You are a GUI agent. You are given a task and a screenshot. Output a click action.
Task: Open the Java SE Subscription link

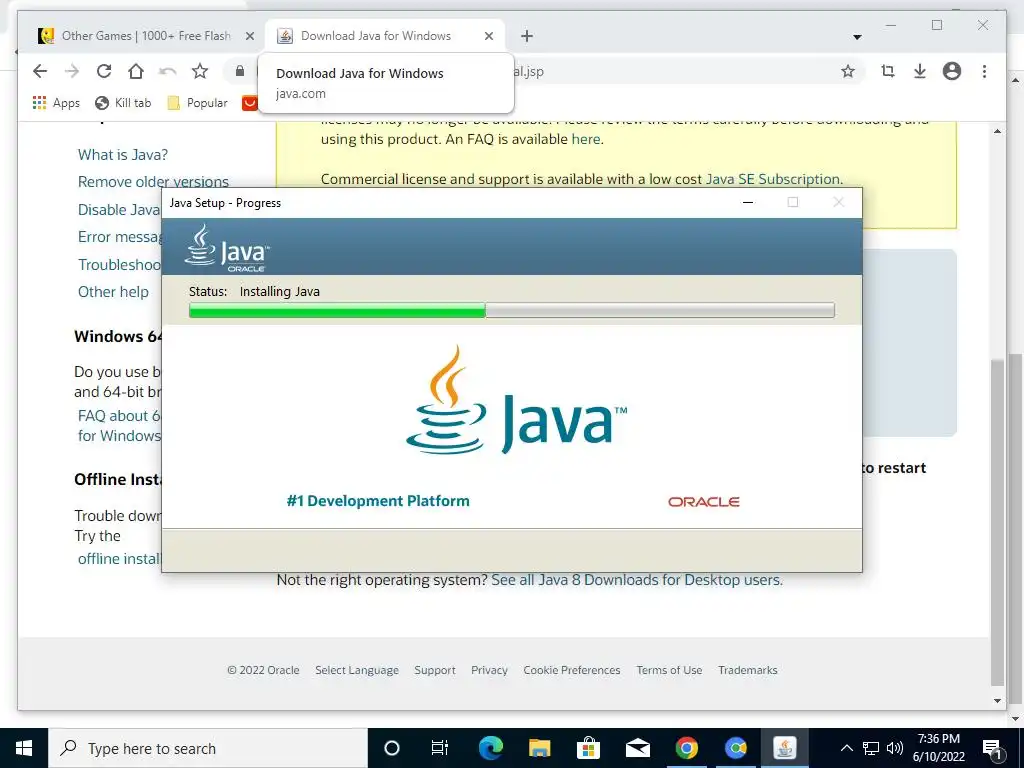point(773,179)
